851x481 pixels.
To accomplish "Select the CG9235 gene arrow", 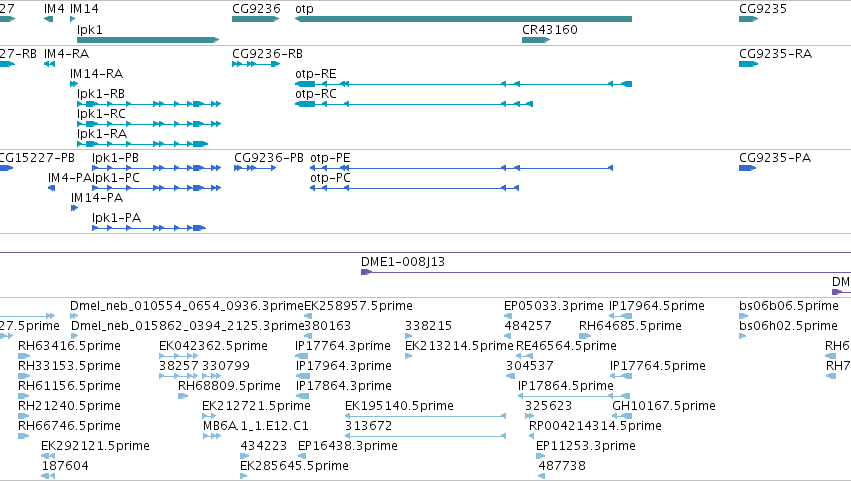I will pos(748,19).
